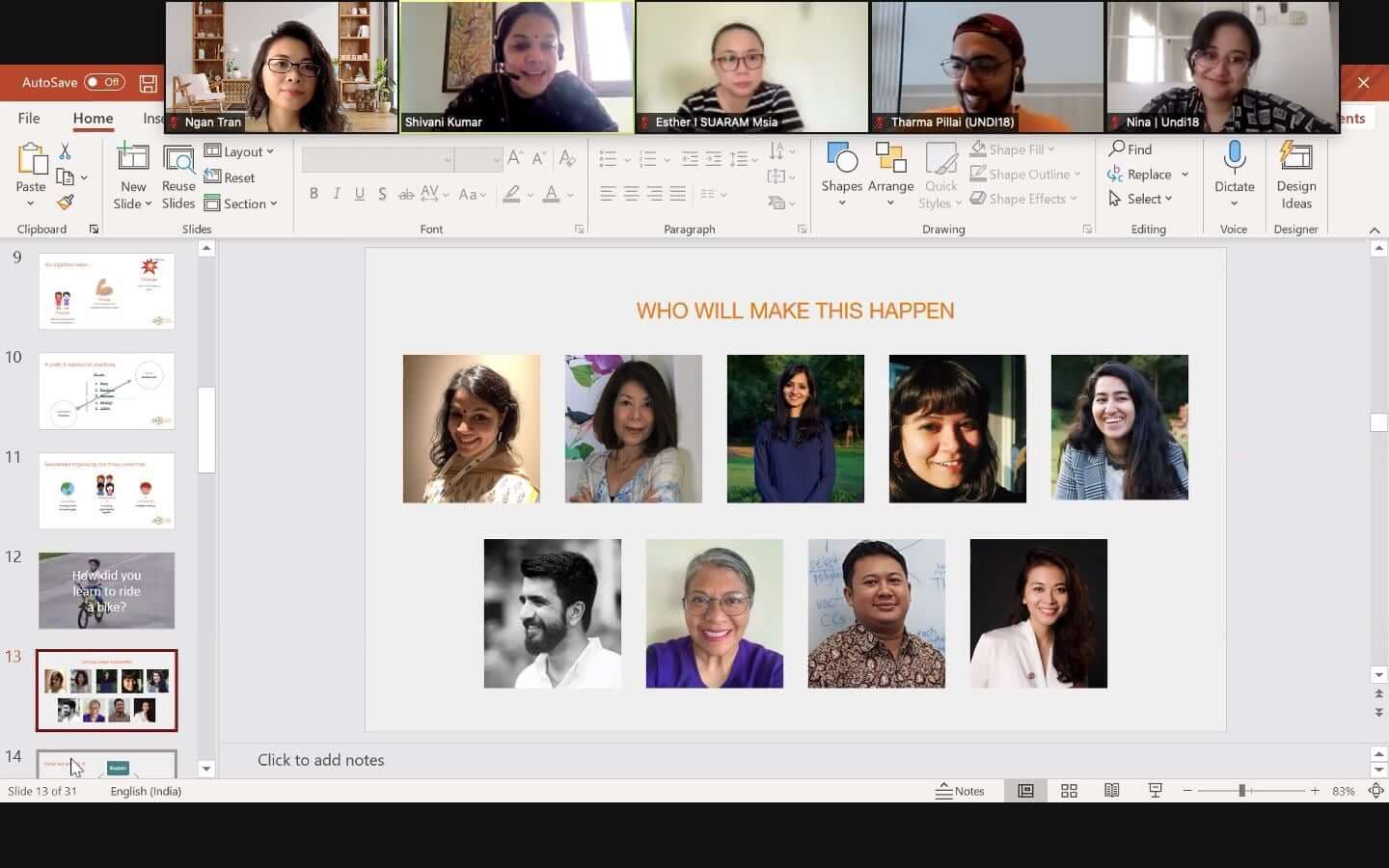Click the Save icon in title bar

[x=148, y=83]
